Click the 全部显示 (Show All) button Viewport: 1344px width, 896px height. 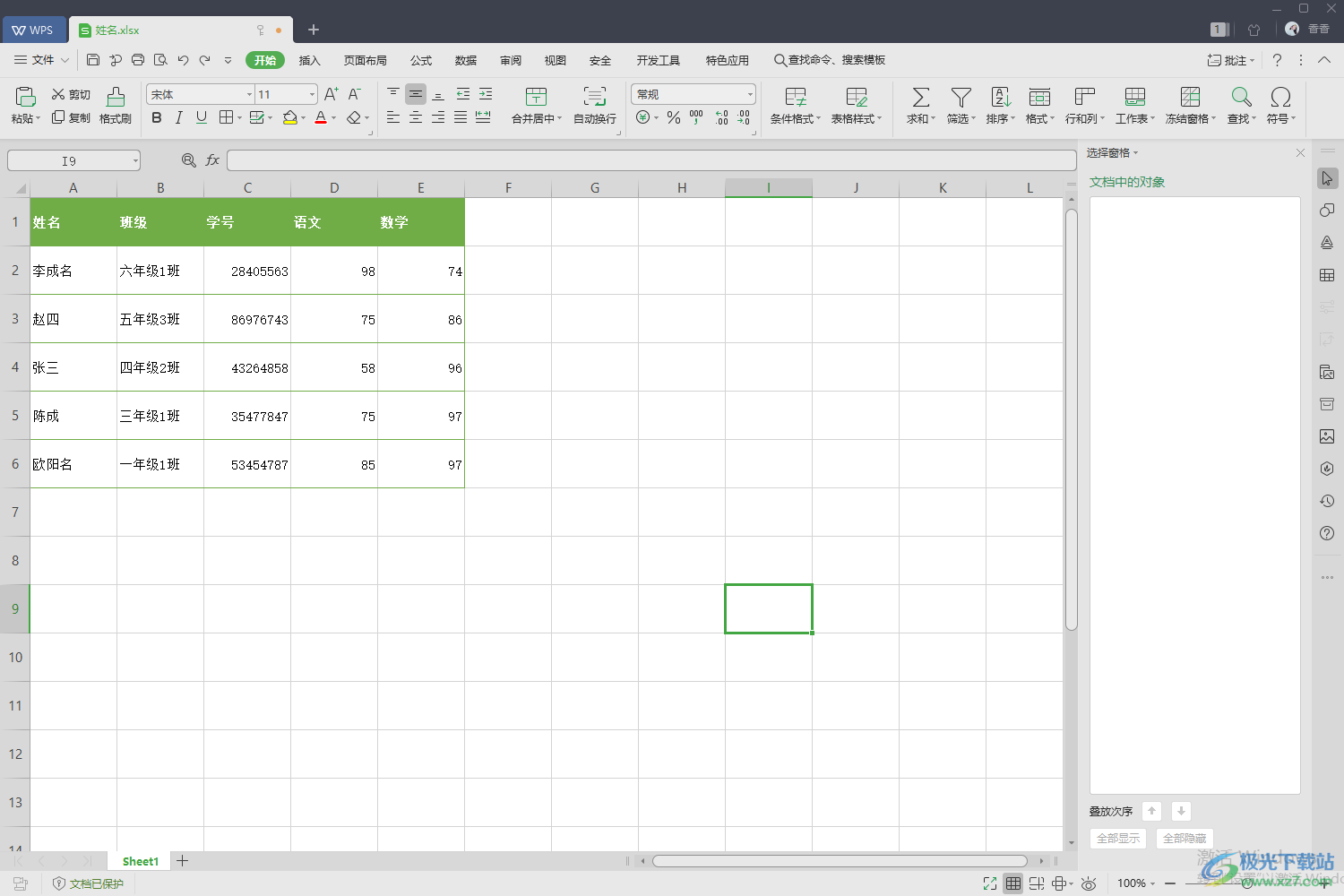pyautogui.click(x=1118, y=839)
